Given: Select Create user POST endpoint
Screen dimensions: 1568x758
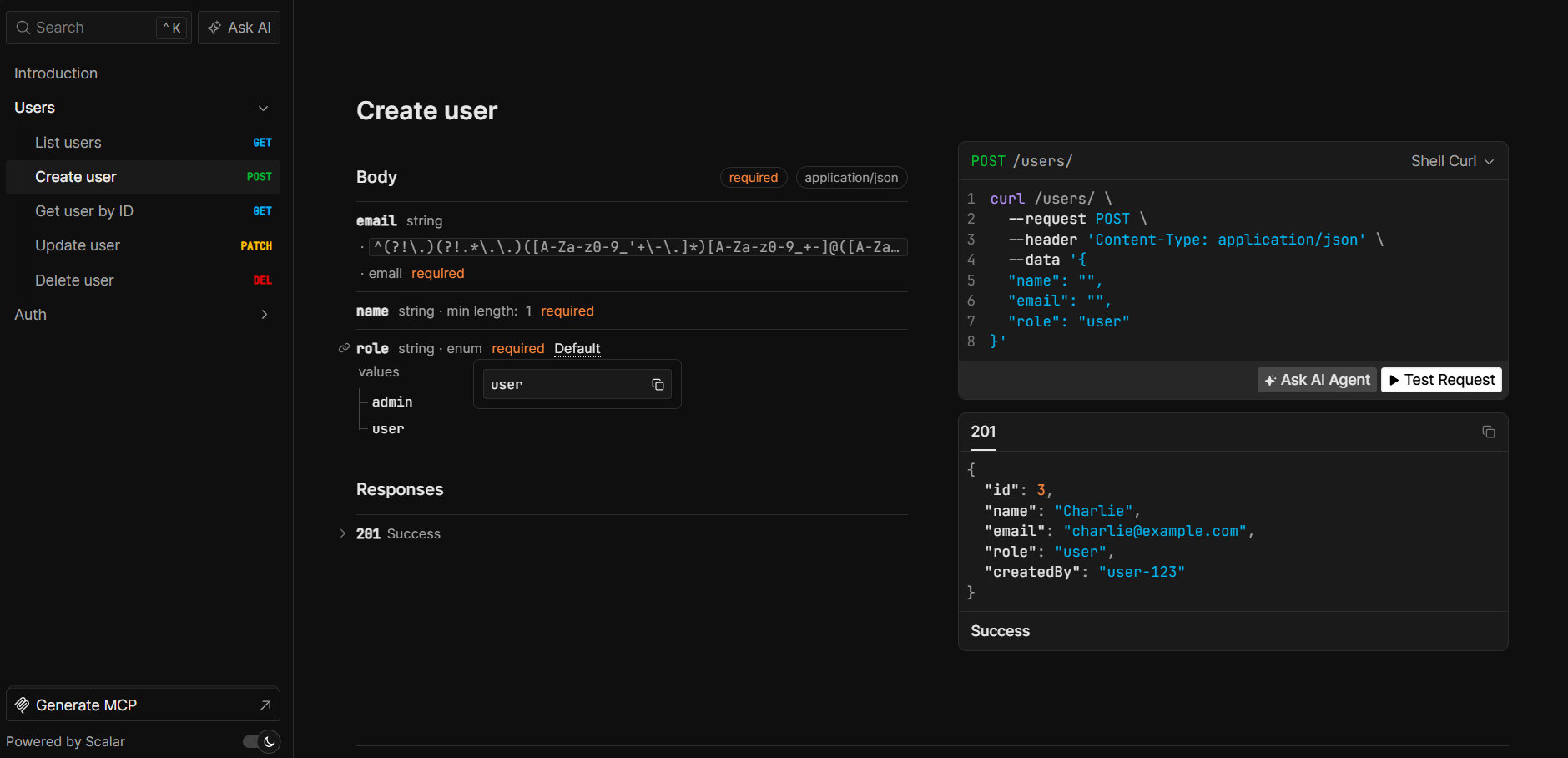Looking at the screenshot, I should coord(143,177).
